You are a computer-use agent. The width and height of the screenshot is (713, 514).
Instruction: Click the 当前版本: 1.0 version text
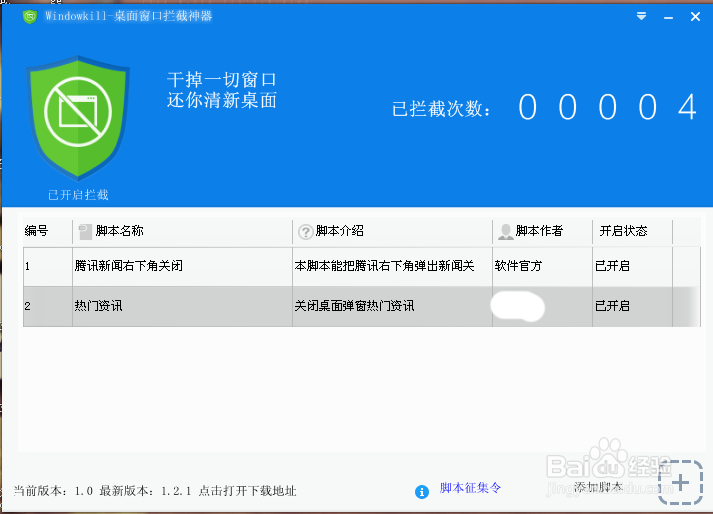point(53,491)
